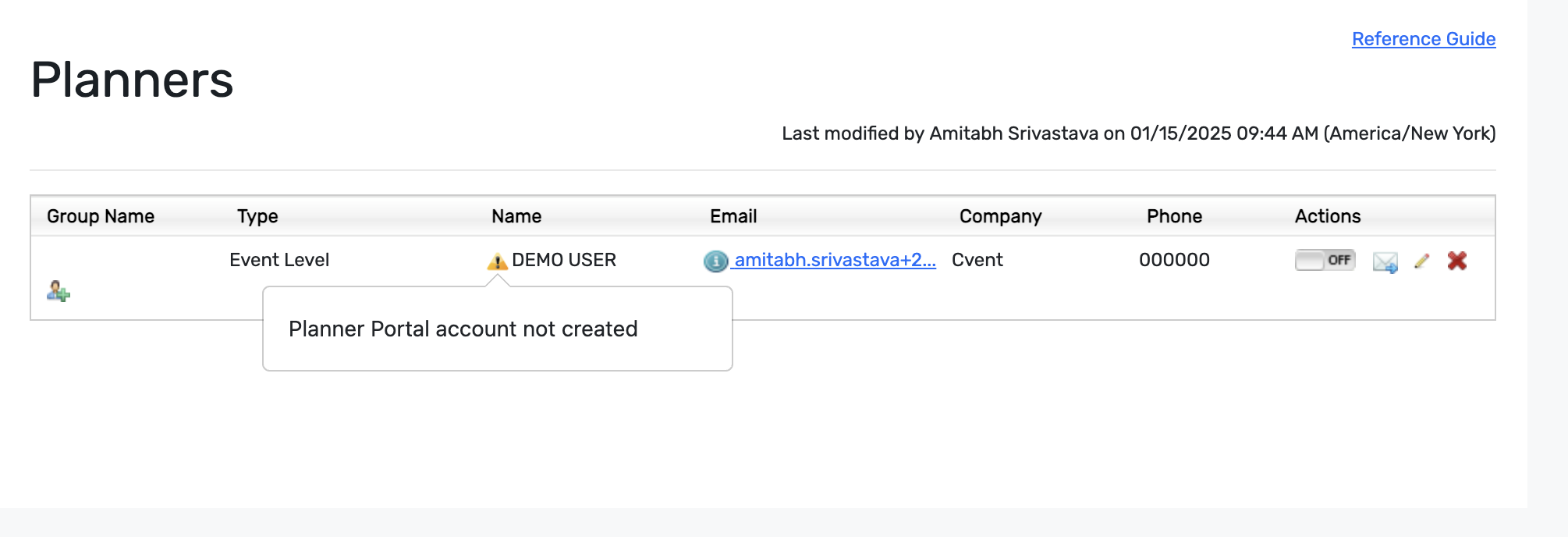This screenshot has width=1568, height=537.
Task: Click the Actions column header
Action: 1328,216
